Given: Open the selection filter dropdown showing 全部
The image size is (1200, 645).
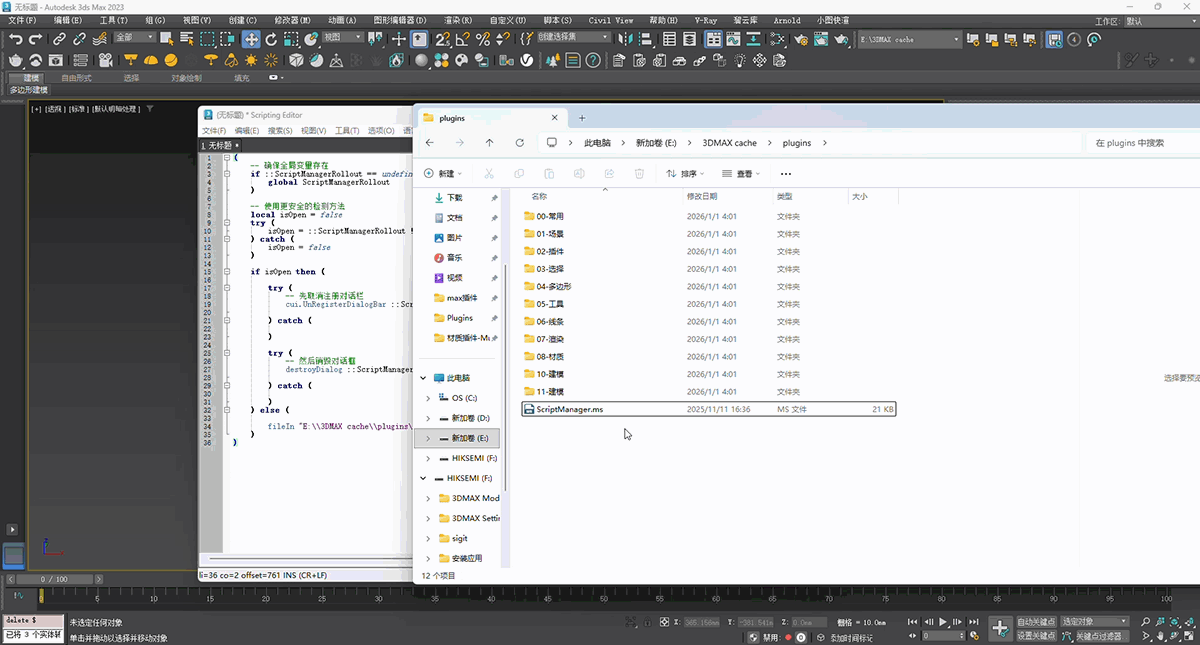Looking at the screenshot, I should click(134, 38).
